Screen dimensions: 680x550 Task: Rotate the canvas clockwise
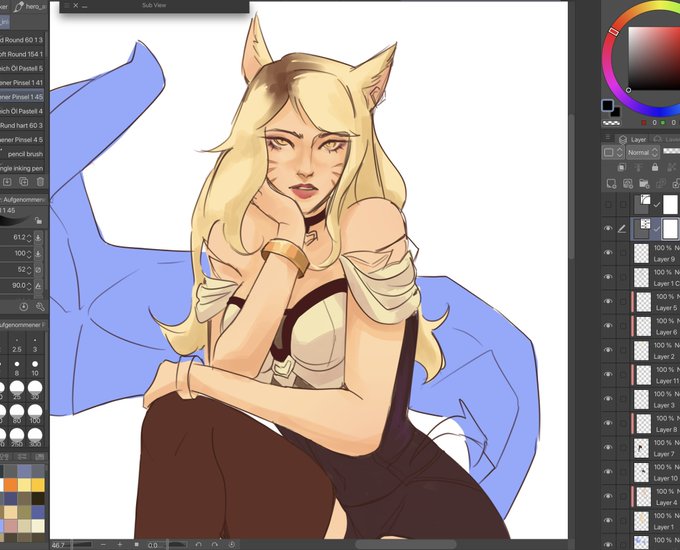click(215, 544)
